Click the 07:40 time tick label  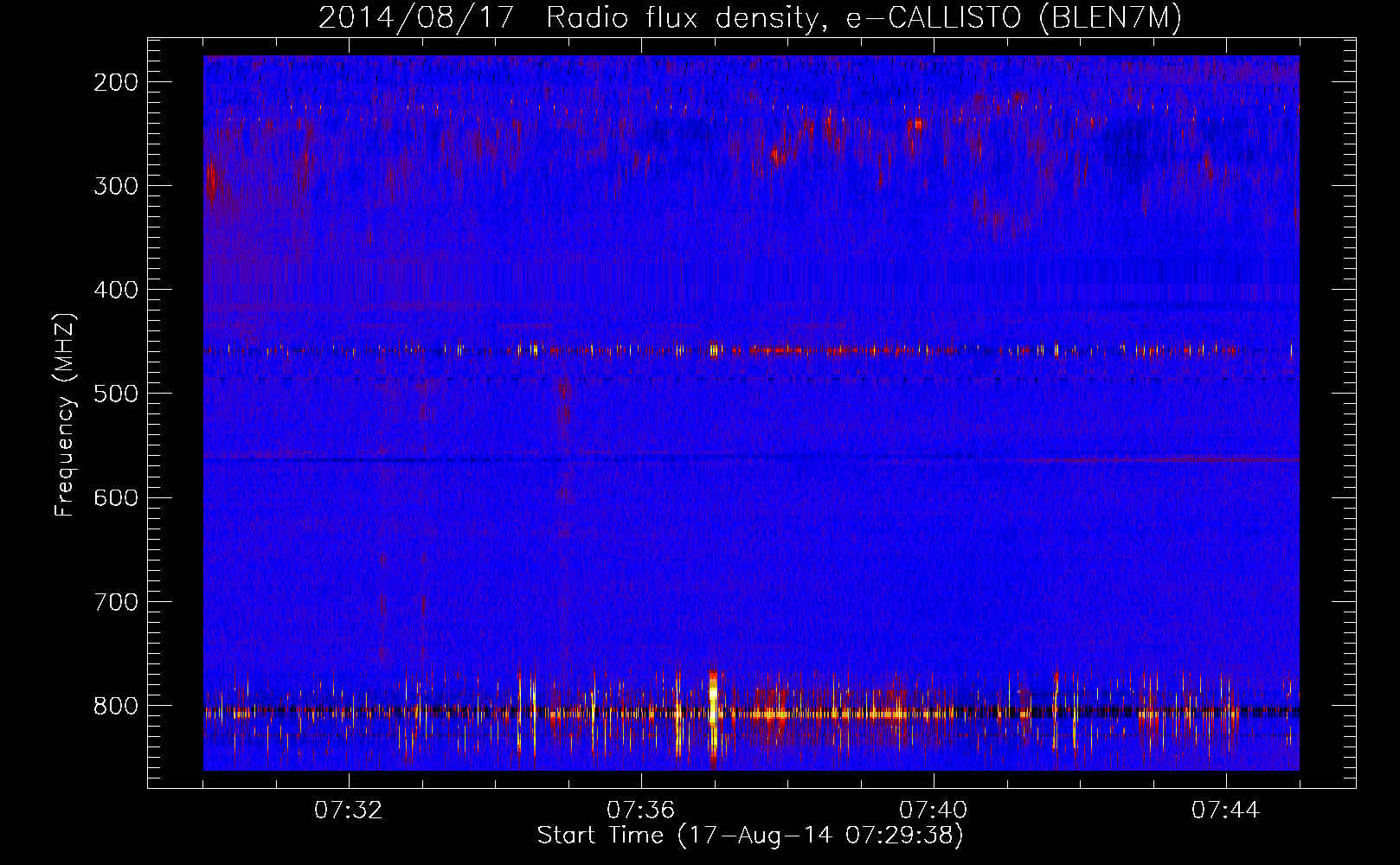934,811
